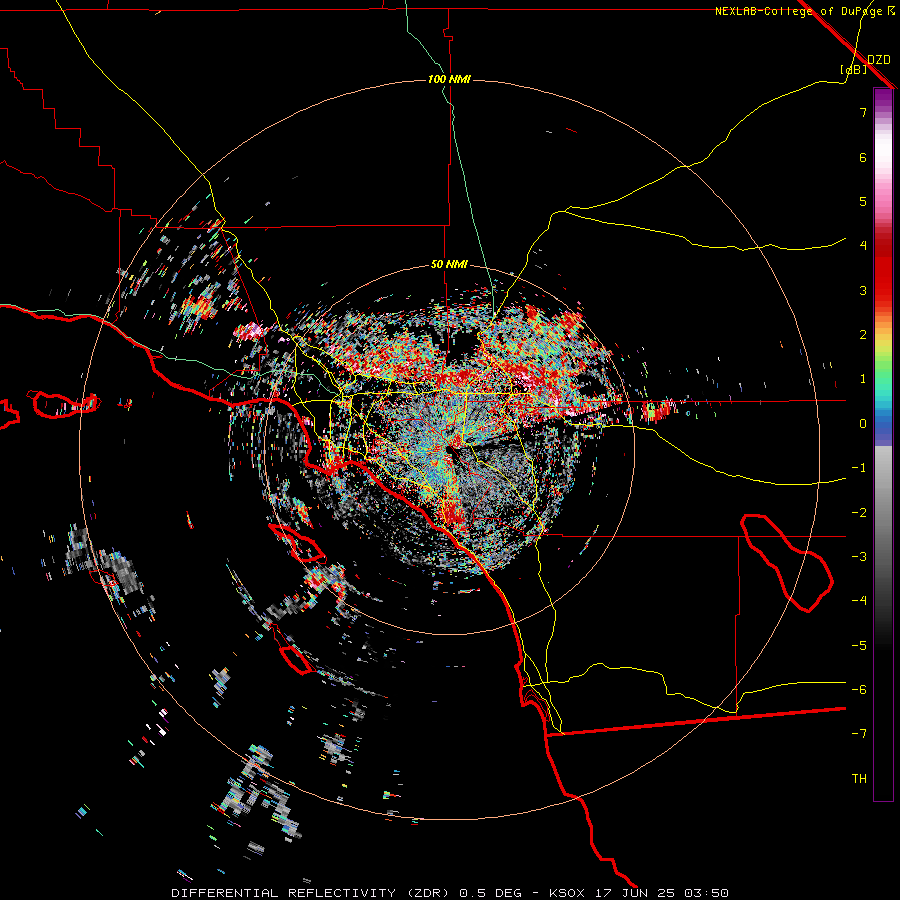Click the 1 value on color scale
This screenshot has width=900, height=900.
point(863,379)
